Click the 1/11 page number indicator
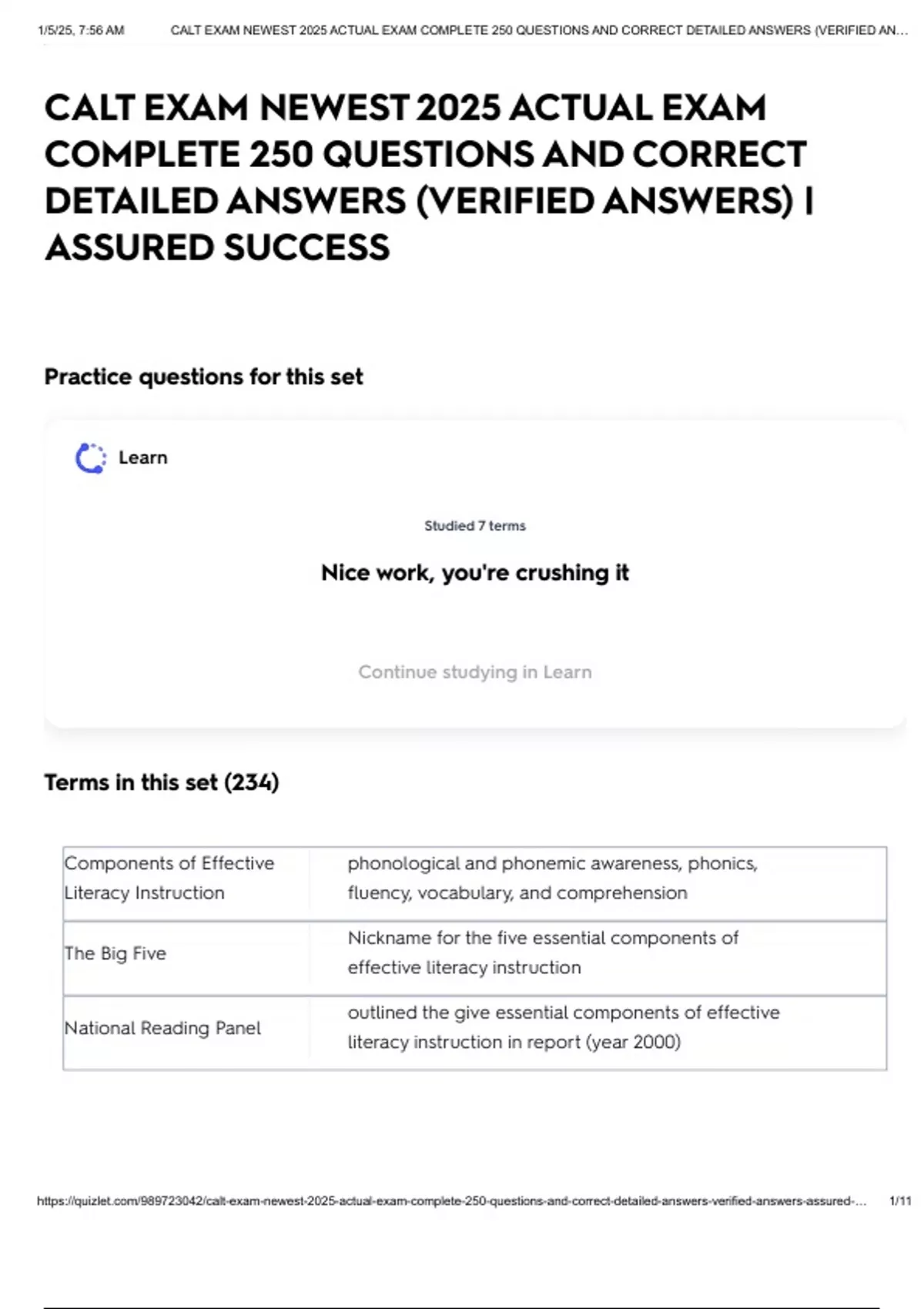The height and width of the screenshot is (1309, 924). (x=899, y=1200)
